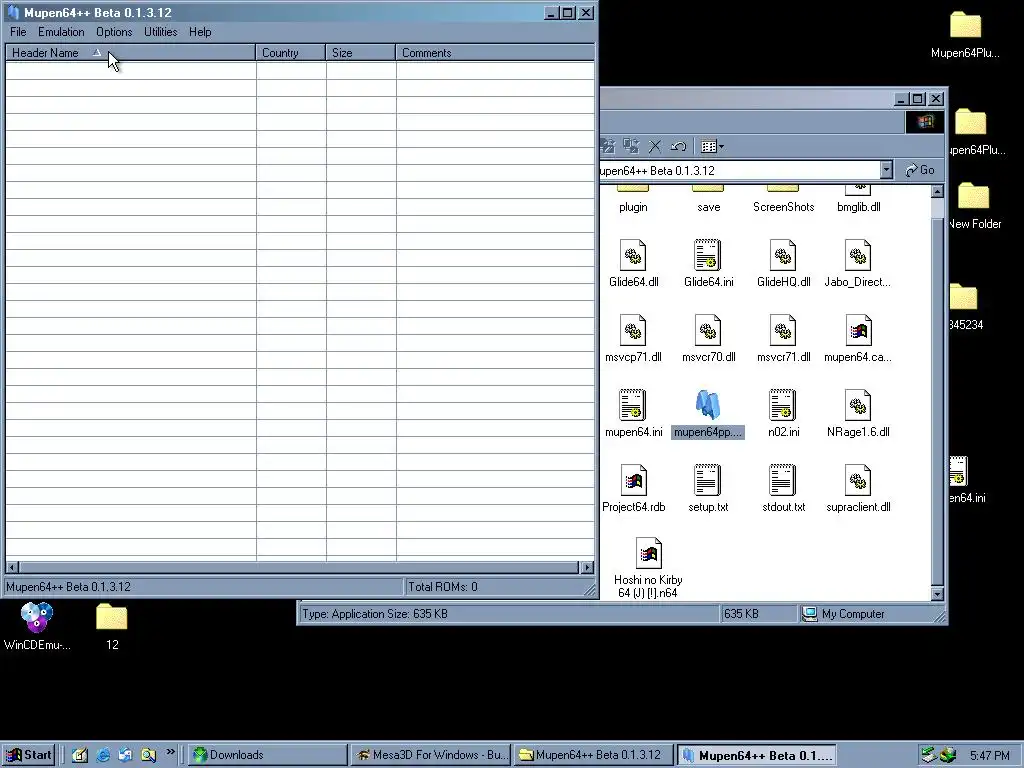Image resolution: width=1024 pixels, height=768 pixels.
Task: Select the Jabo_Direct... dll file icon
Action: [857, 255]
